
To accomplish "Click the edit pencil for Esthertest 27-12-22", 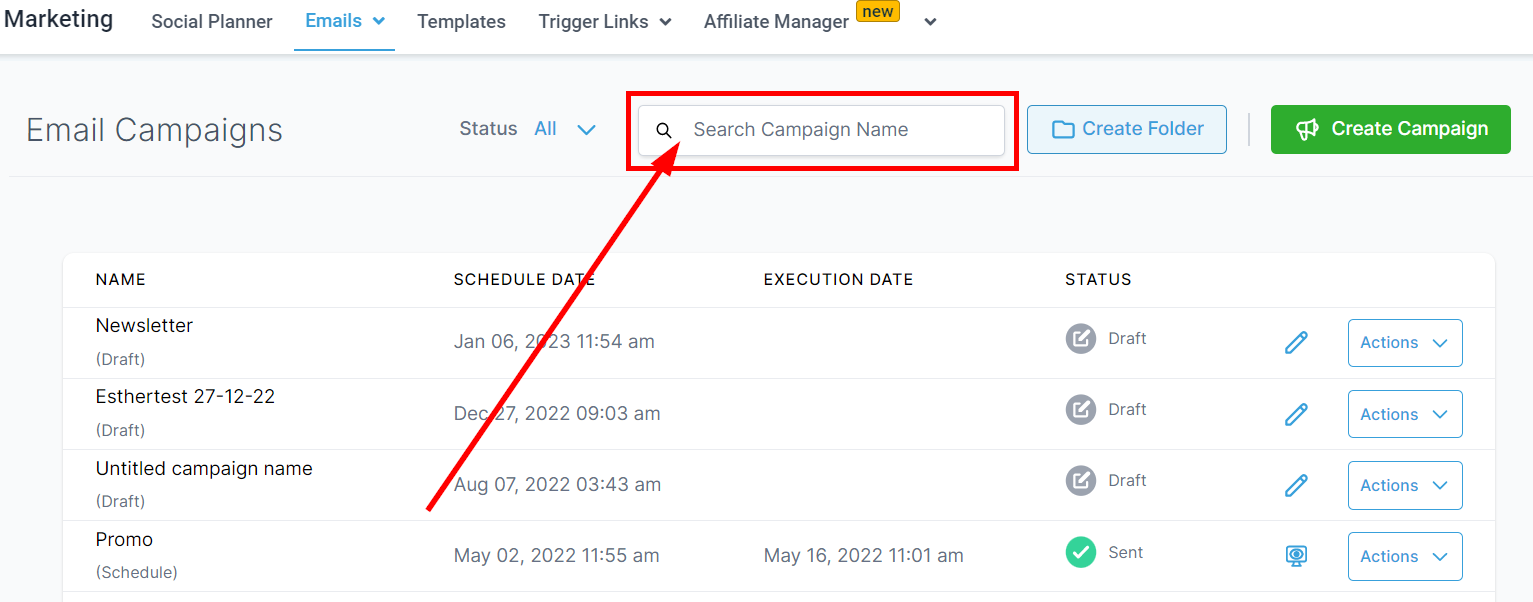I will coord(1296,414).
